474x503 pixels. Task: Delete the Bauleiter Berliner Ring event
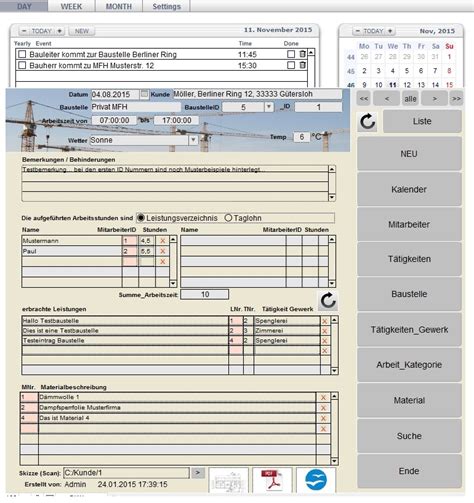pyautogui.click(x=302, y=54)
